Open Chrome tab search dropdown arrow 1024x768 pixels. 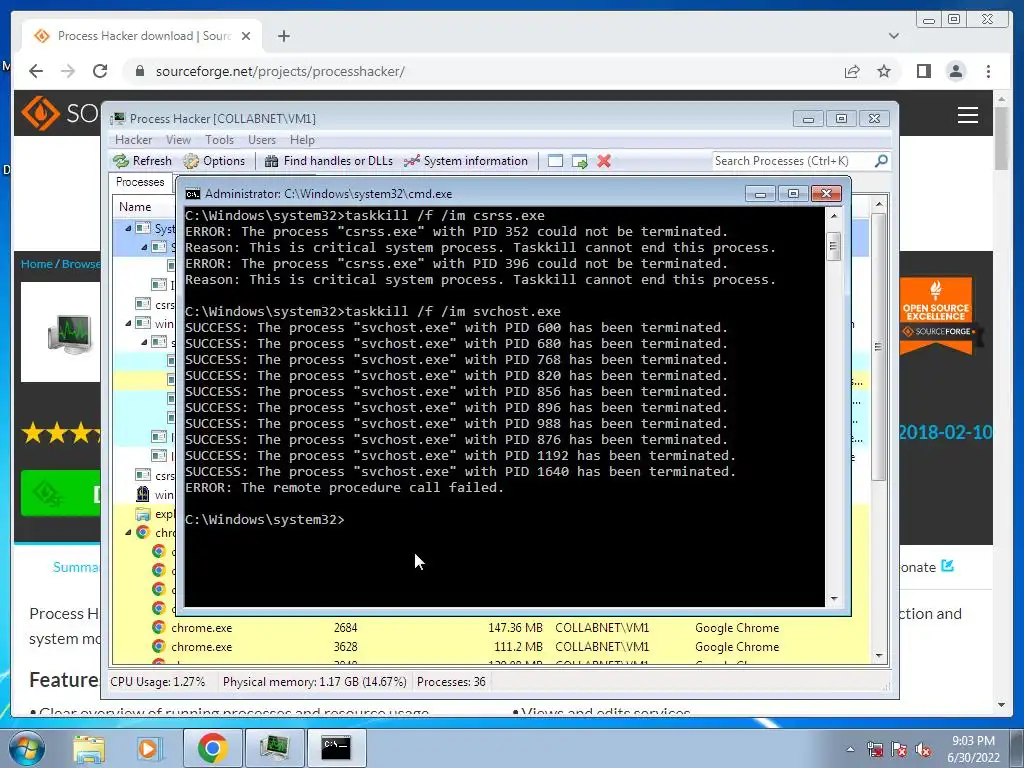(x=893, y=36)
